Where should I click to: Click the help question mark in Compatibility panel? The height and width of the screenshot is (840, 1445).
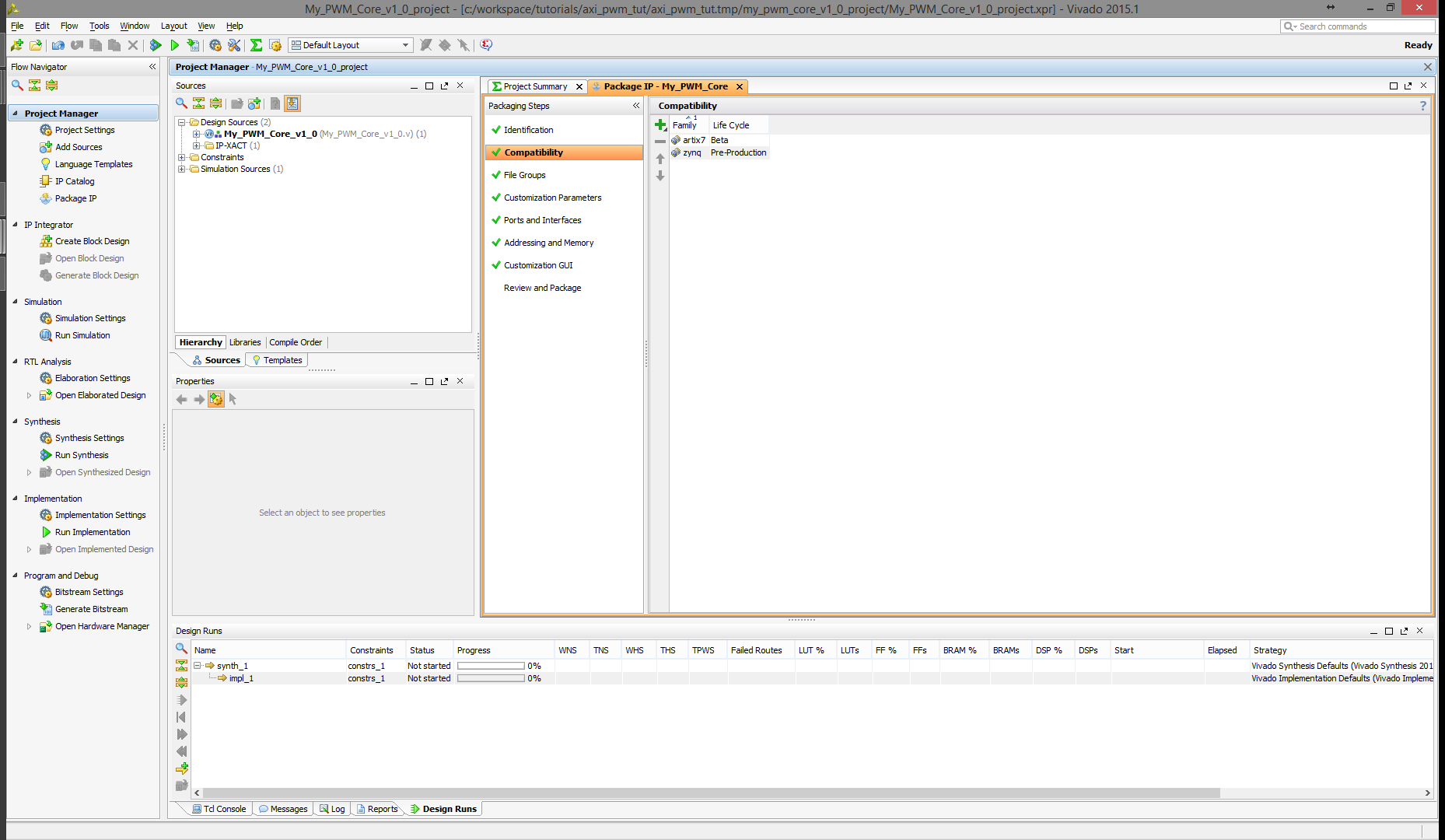(x=1423, y=106)
